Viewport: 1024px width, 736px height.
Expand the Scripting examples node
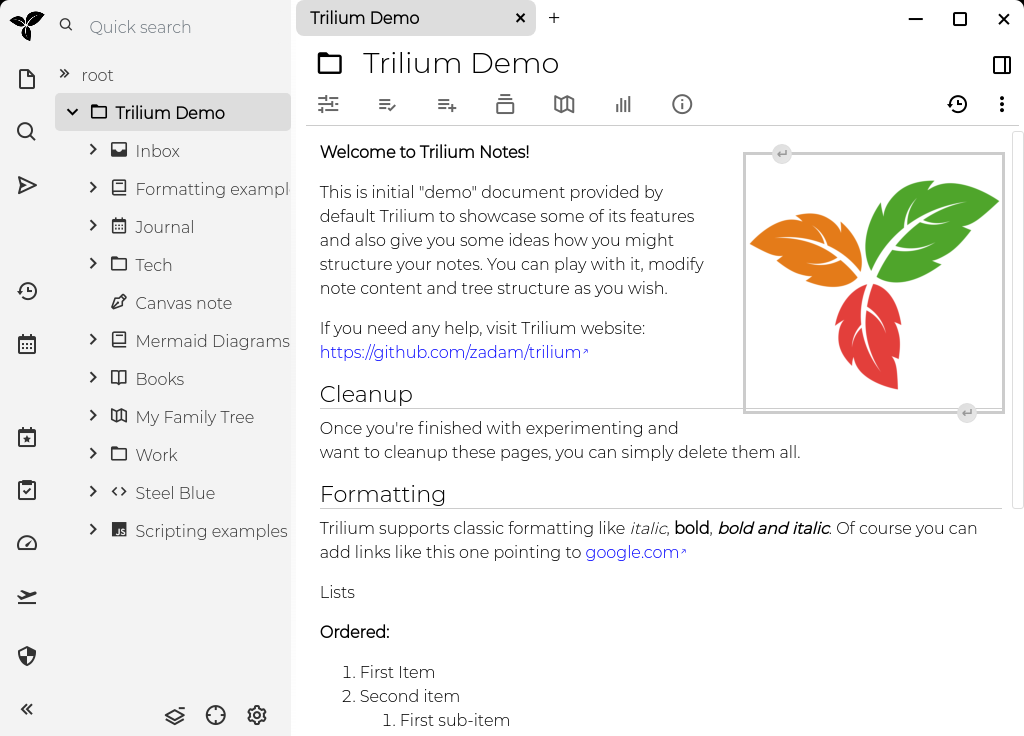pyautogui.click(x=91, y=530)
